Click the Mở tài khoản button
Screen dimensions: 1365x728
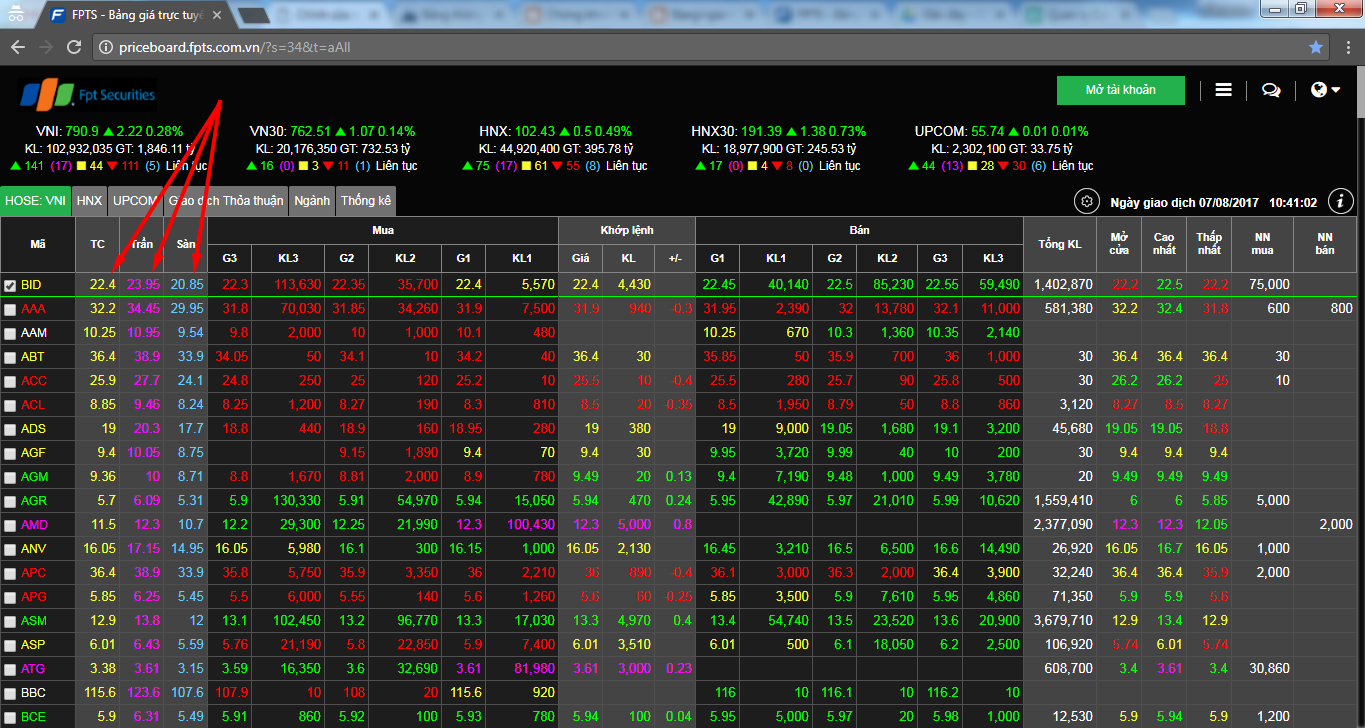pyautogui.click(x=1120, y=90)
